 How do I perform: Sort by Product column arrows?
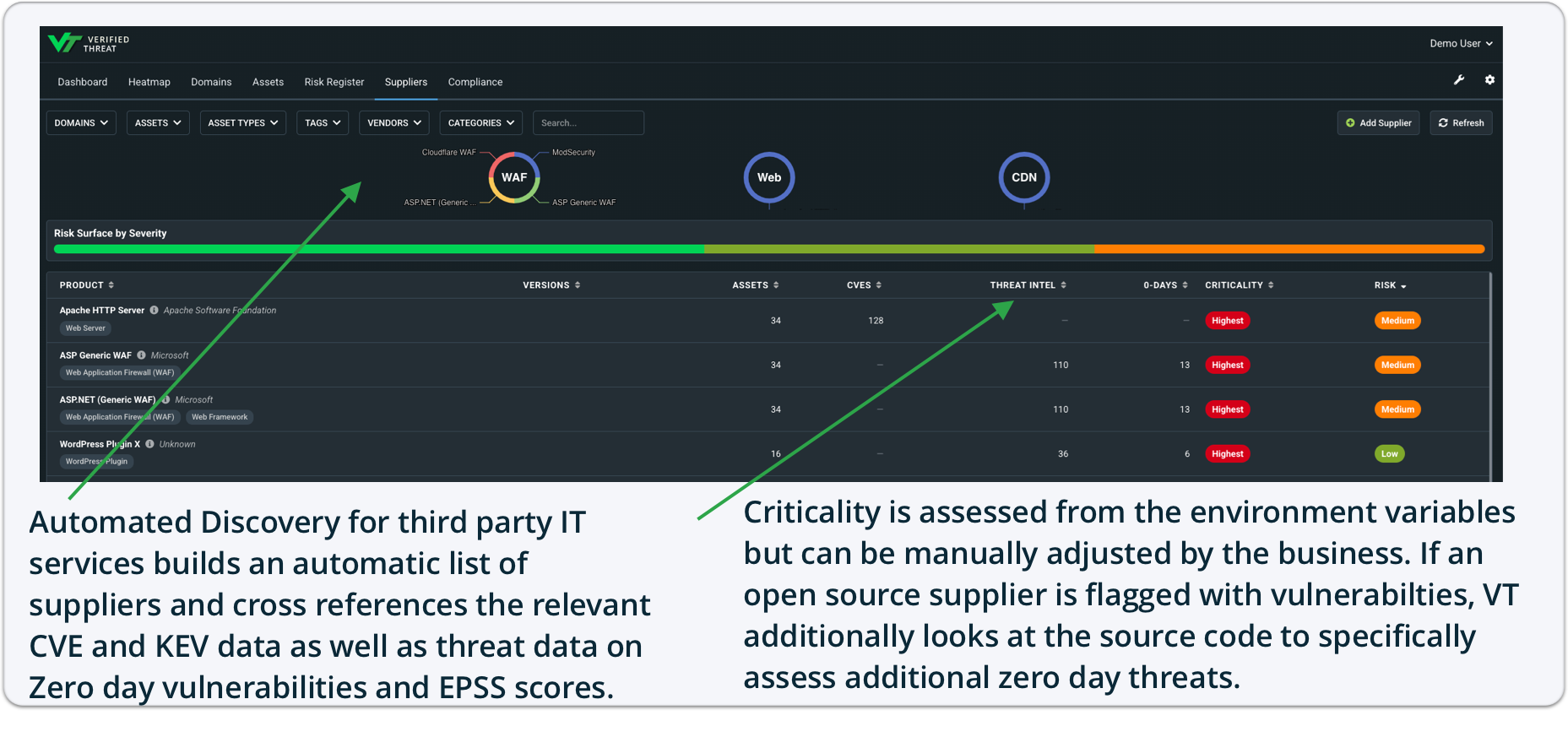[x=111, y=285]
